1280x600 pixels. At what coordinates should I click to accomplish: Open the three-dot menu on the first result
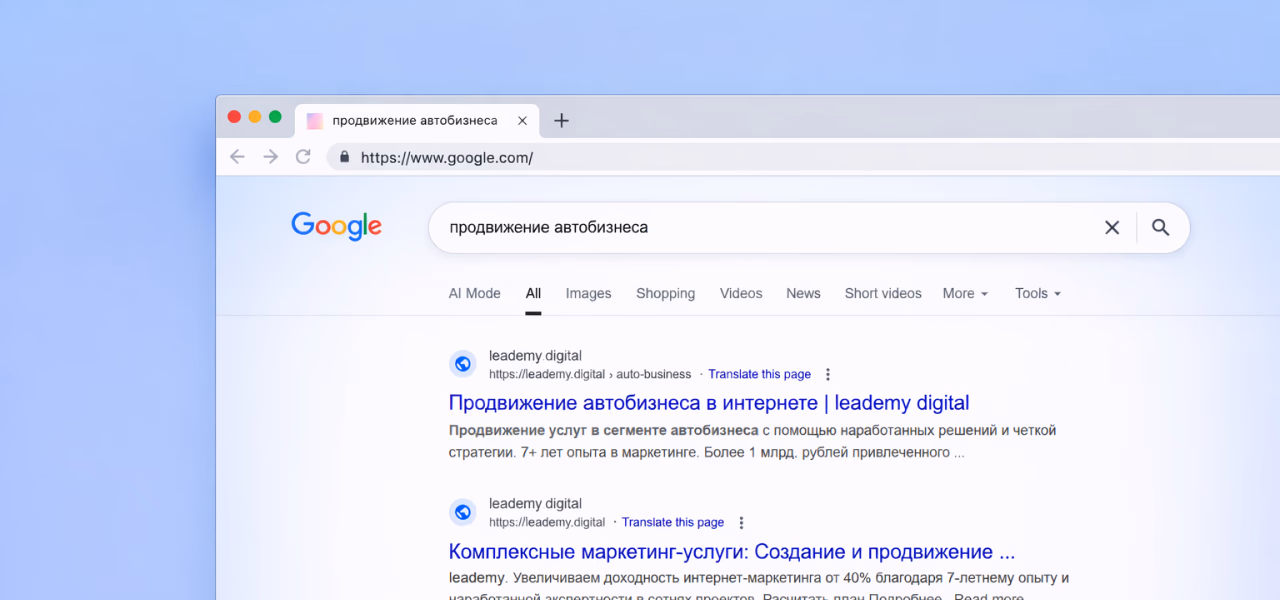[827, 373]
